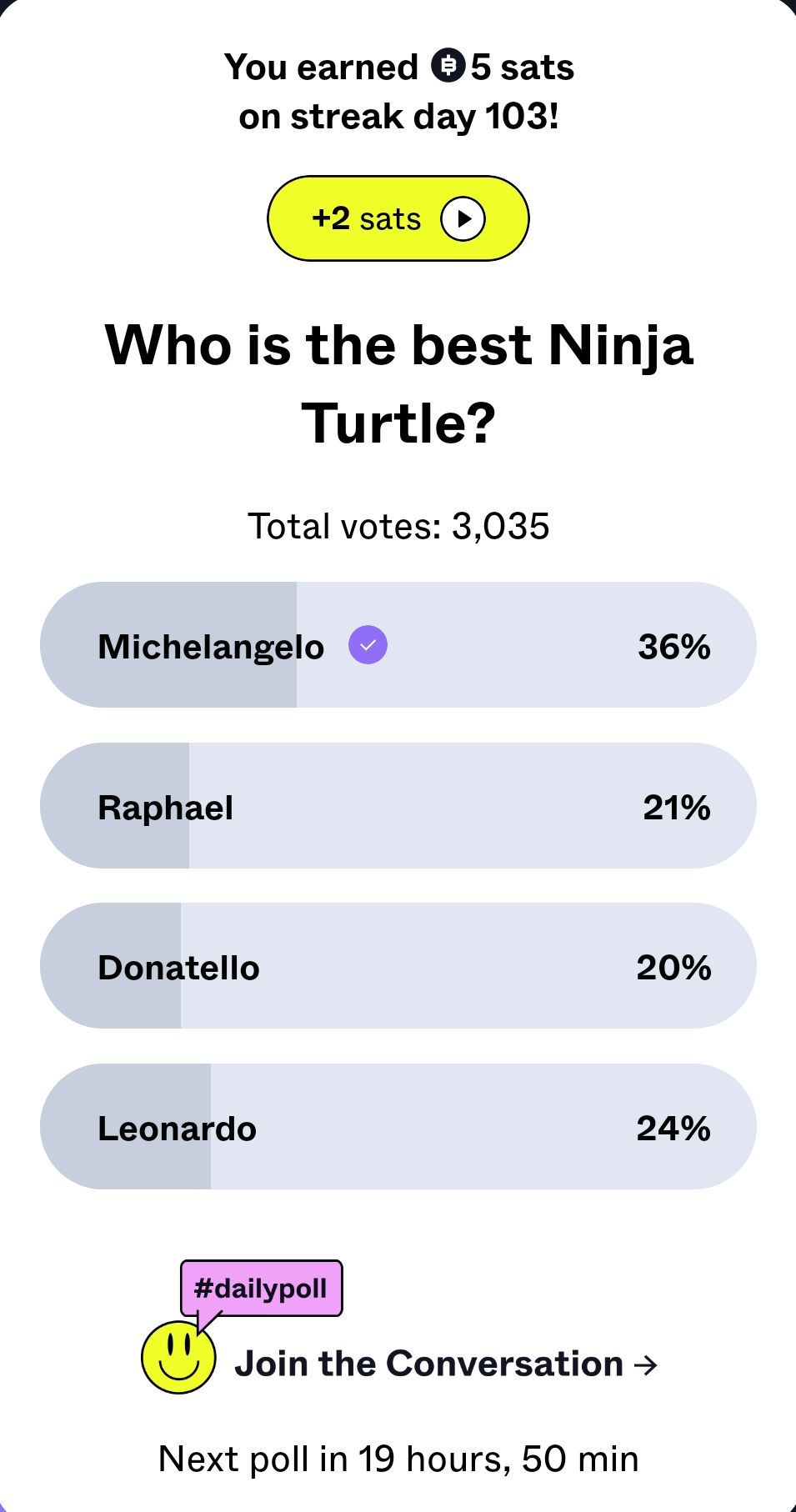Click the poll question heading about Ninja Turtle
The width and height of the screenshot is (796, 1512).
coord(398,383)
